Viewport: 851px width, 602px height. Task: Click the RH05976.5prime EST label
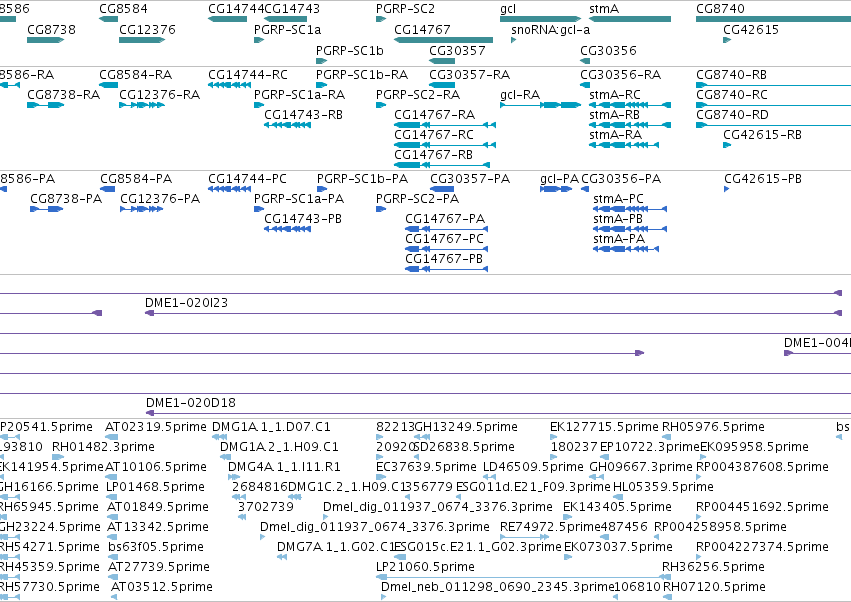click(713, 427)
